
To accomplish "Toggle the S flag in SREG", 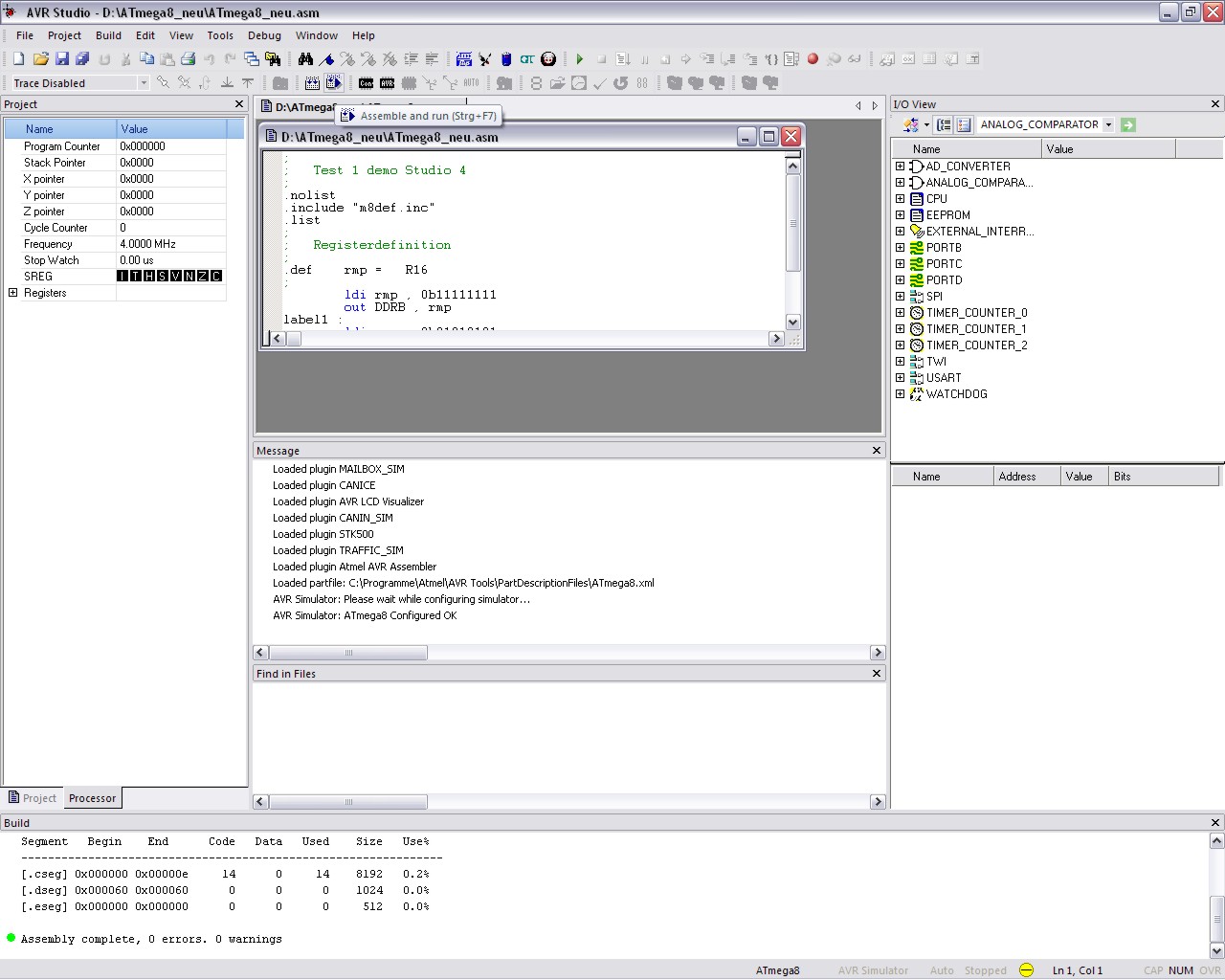I will coord(163,277).
